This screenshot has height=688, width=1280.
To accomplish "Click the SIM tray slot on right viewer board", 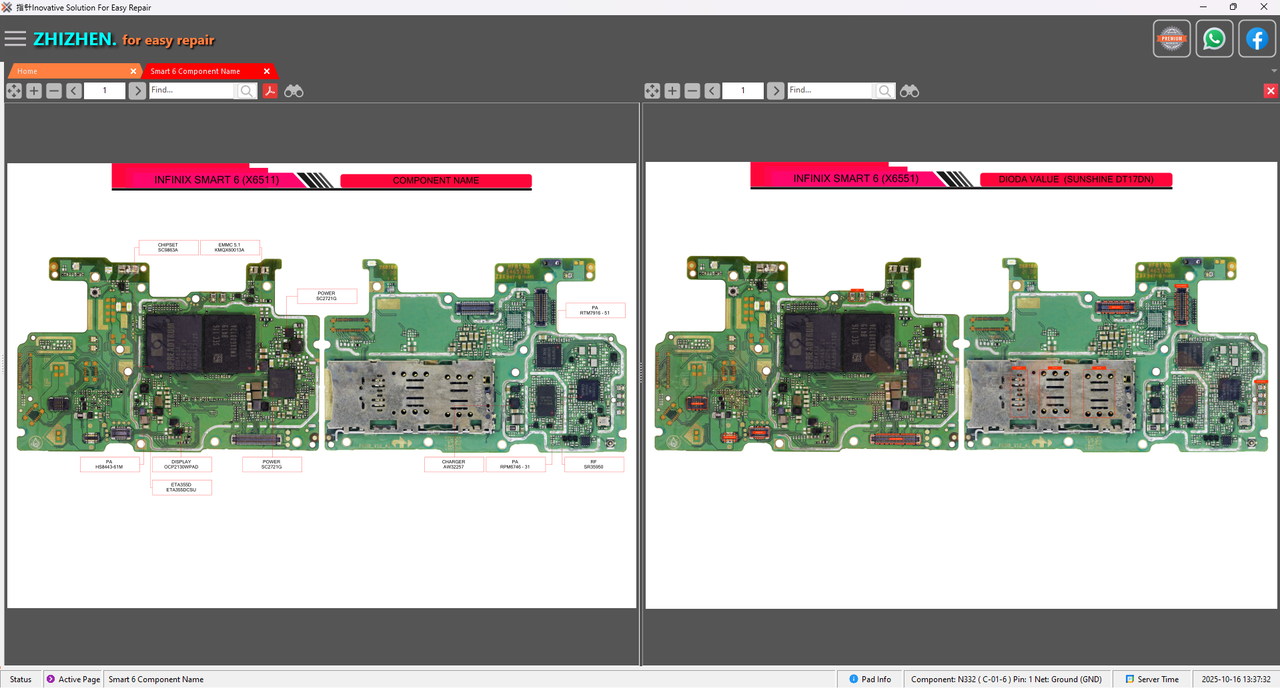I will pyautogui.click(x=1050, y=397).
